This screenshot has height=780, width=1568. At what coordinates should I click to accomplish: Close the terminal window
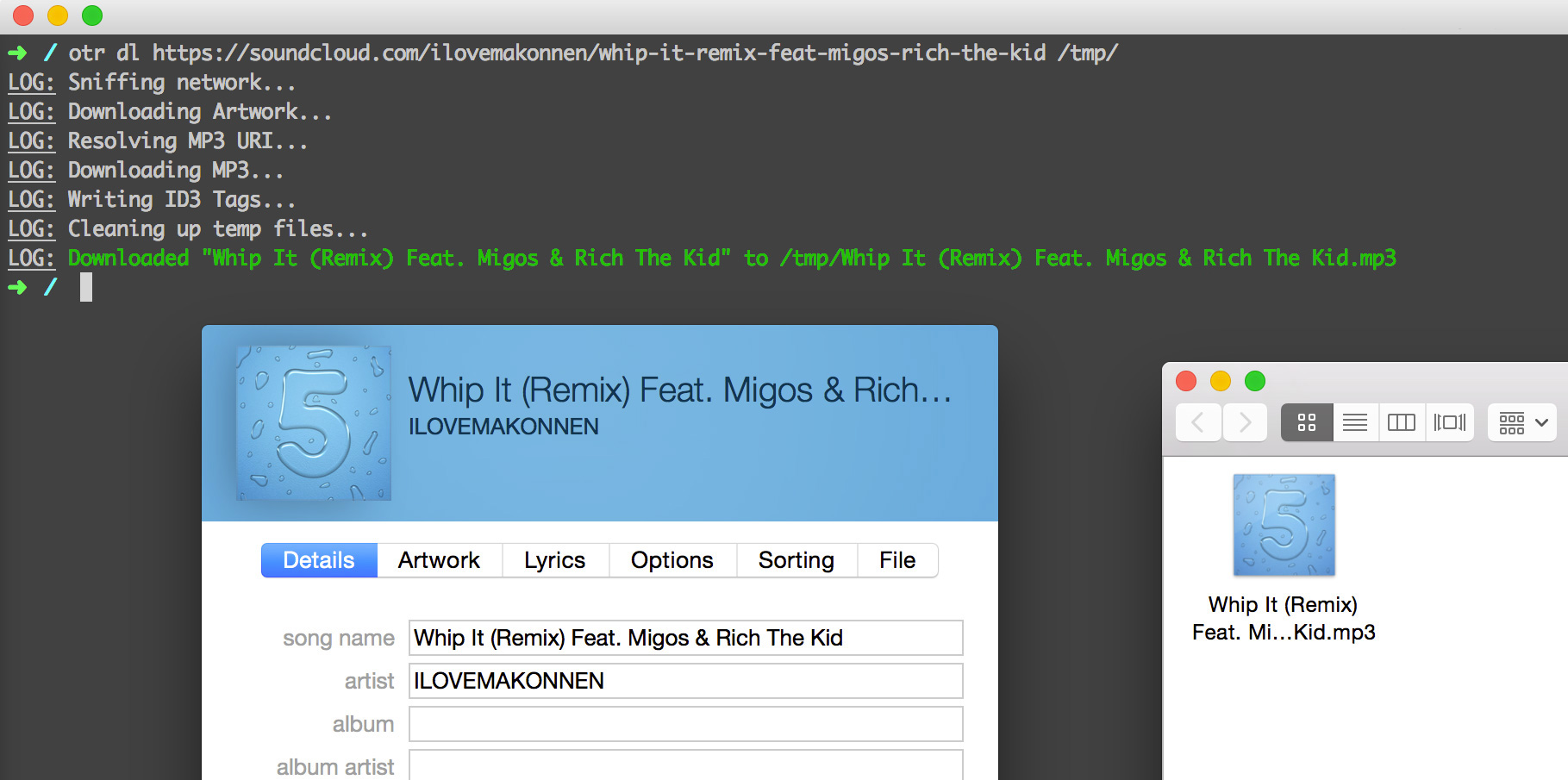tap(23, 16)
